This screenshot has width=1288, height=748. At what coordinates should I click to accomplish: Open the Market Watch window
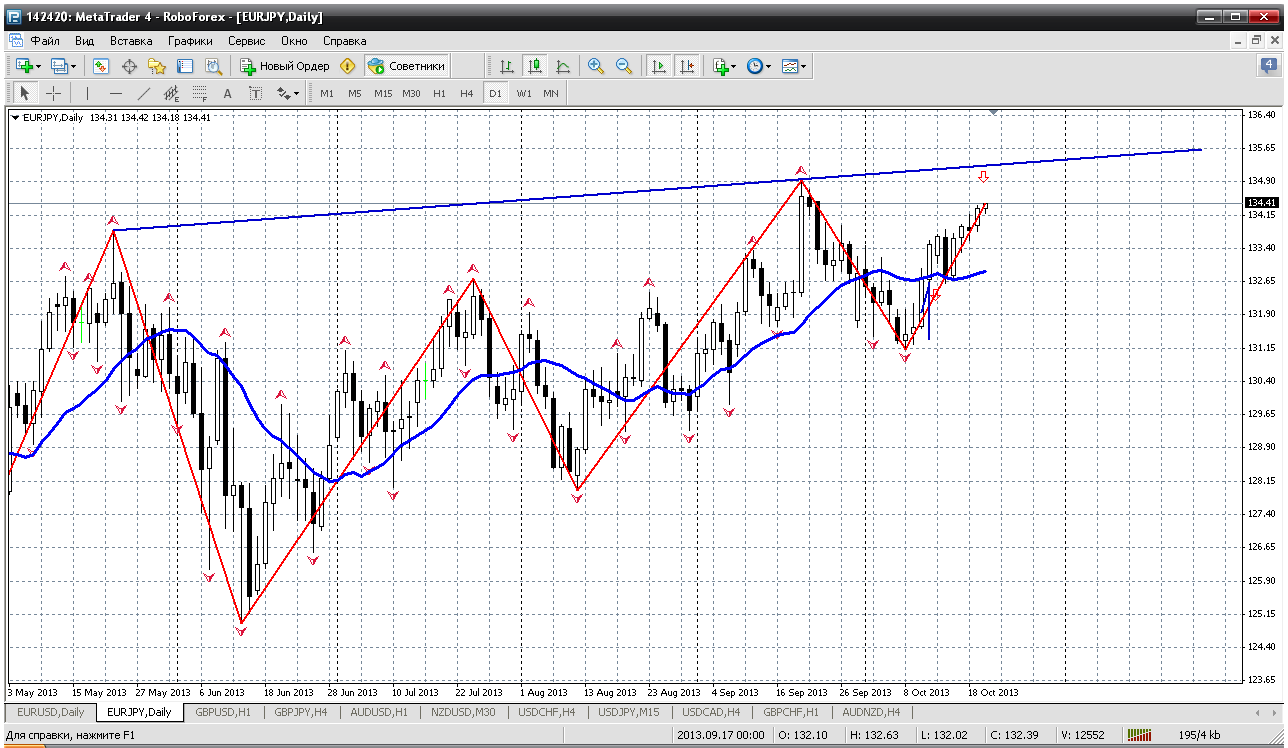point(101,66)
